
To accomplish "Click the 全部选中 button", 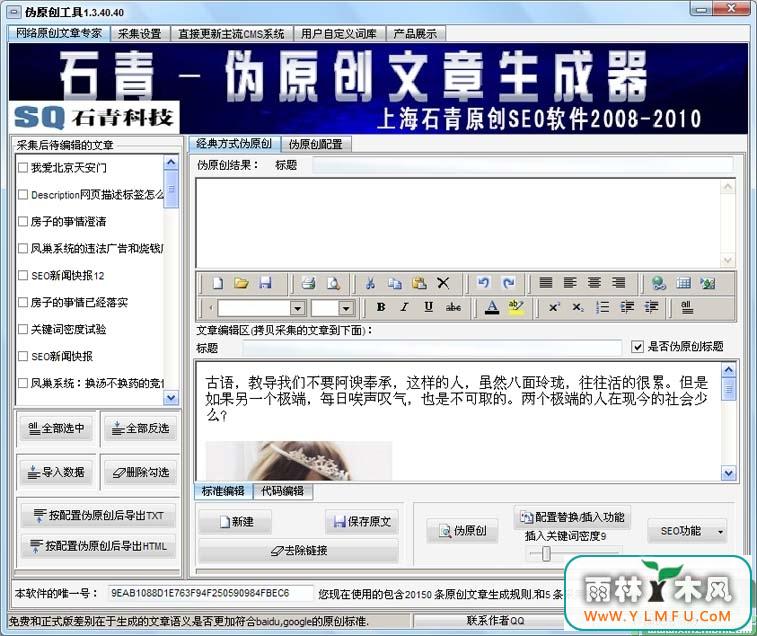I will click(56, 428).
